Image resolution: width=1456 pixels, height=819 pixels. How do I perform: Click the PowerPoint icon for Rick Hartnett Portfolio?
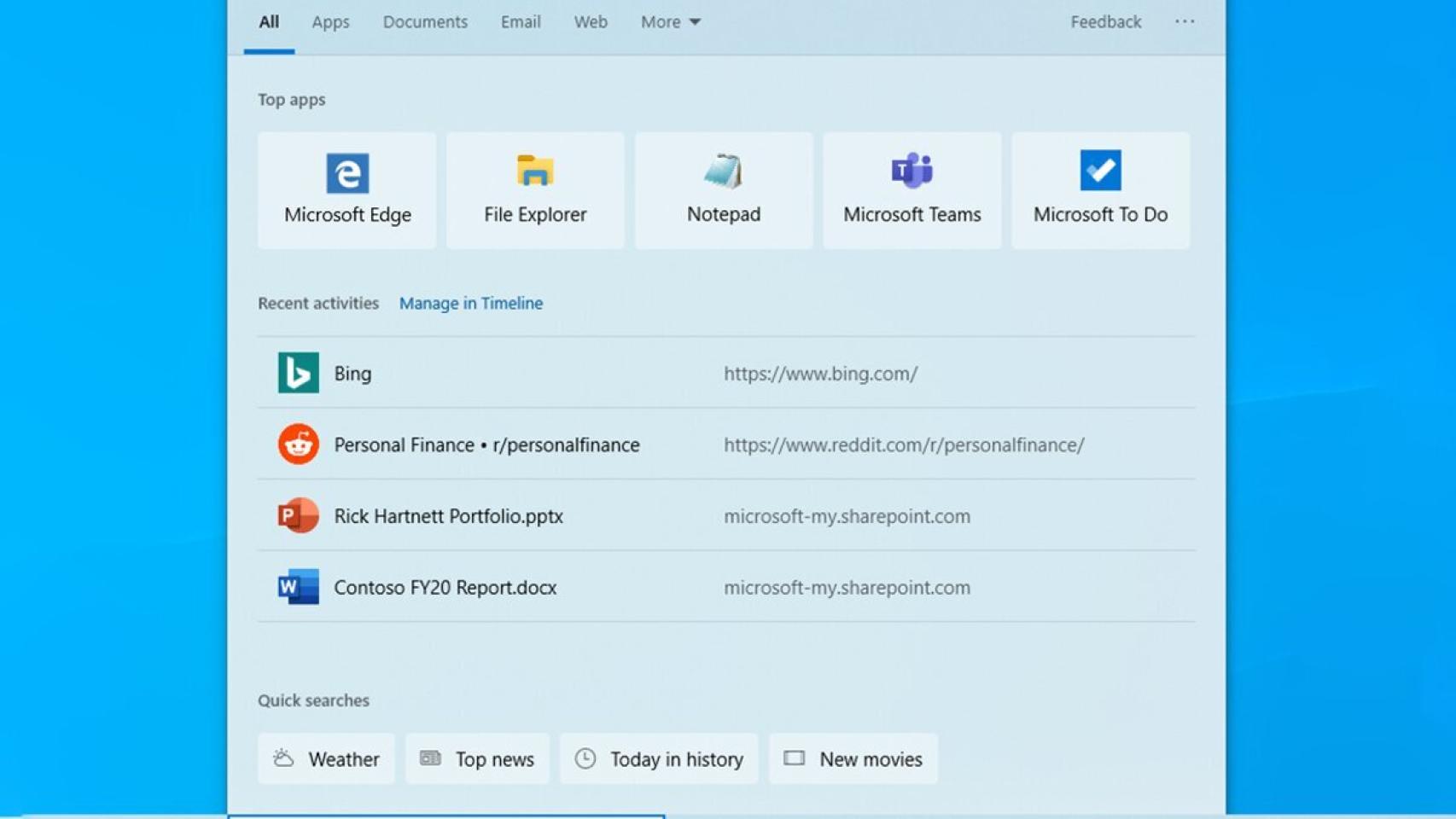click(299, 515)
